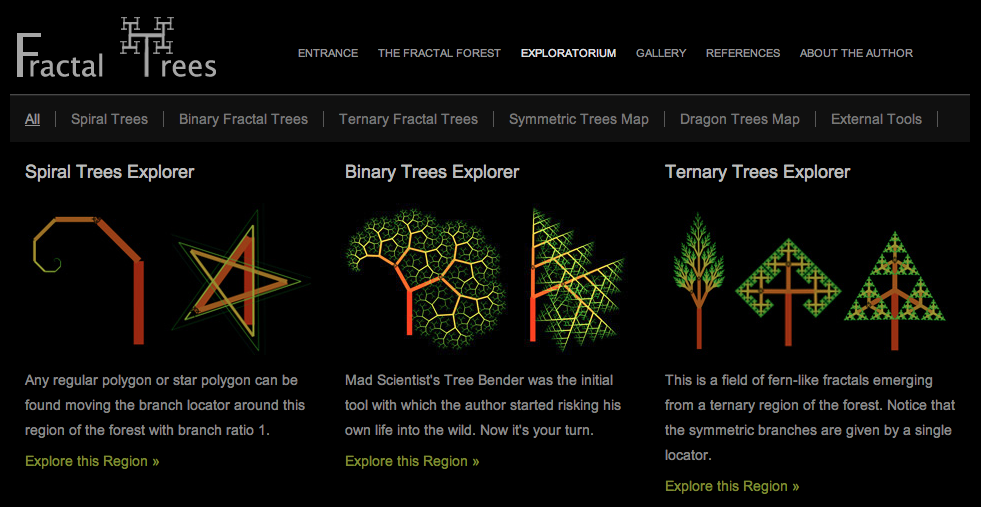981x507 pixels.
Task: Click the fern ternary tree image
Action: (x=699, y=280)
